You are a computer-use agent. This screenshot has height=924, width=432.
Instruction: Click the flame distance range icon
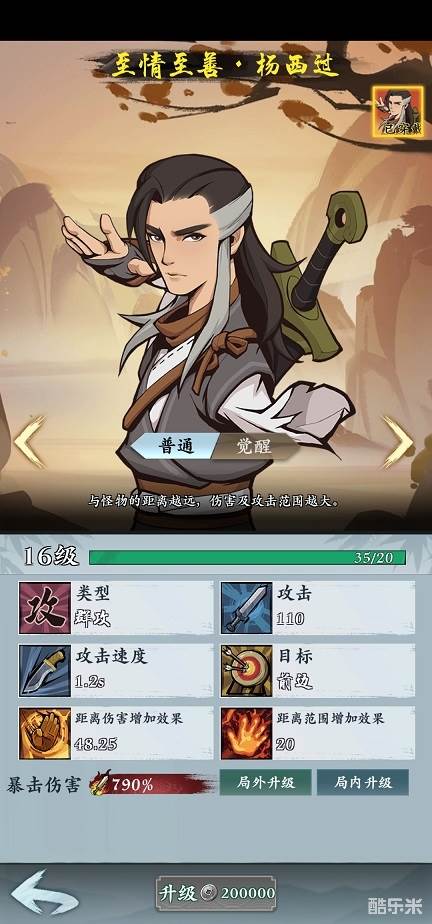(x=246, y=733)
